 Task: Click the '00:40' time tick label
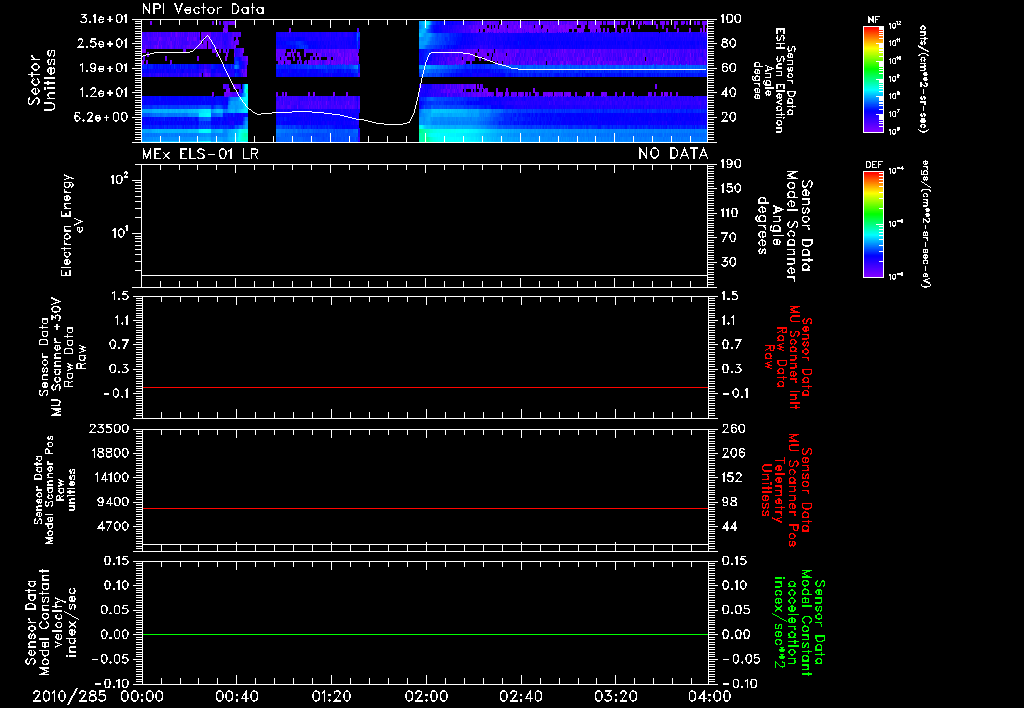(236, 696)
